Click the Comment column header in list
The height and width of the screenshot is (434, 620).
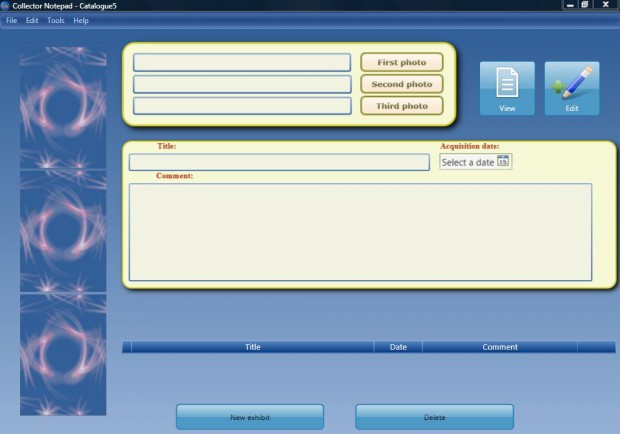[x=500, y=347]
